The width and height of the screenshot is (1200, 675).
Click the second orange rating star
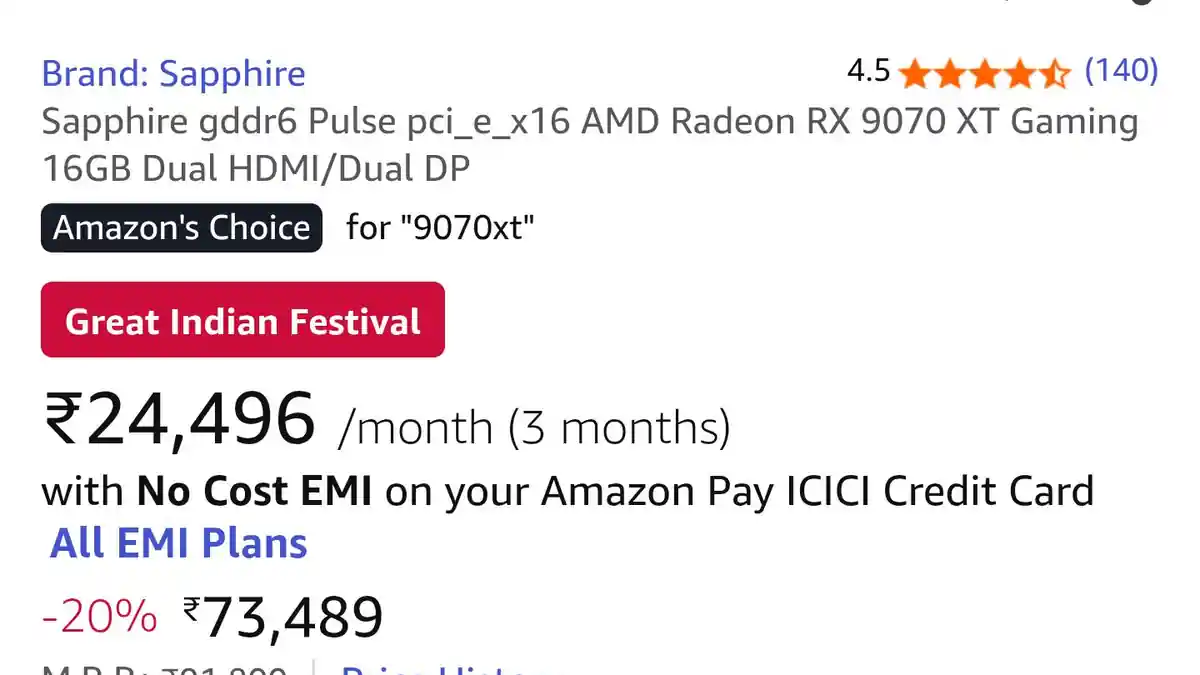(949, 73)
